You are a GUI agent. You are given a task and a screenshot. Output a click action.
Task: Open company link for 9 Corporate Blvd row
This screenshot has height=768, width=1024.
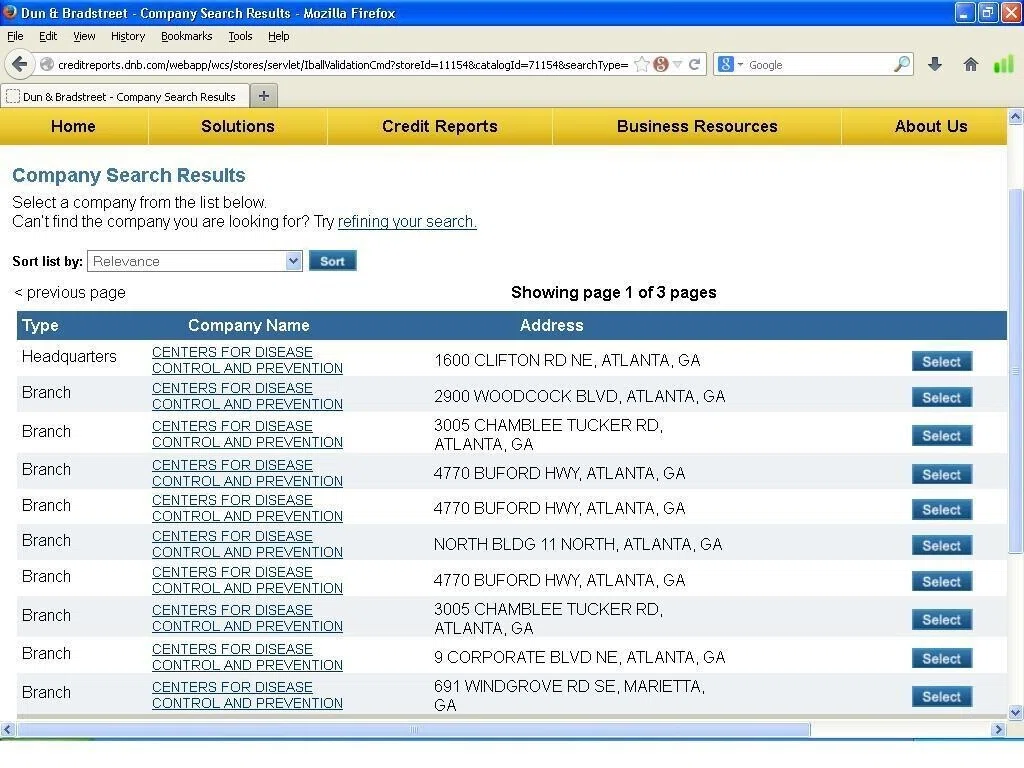coord(248,657)
